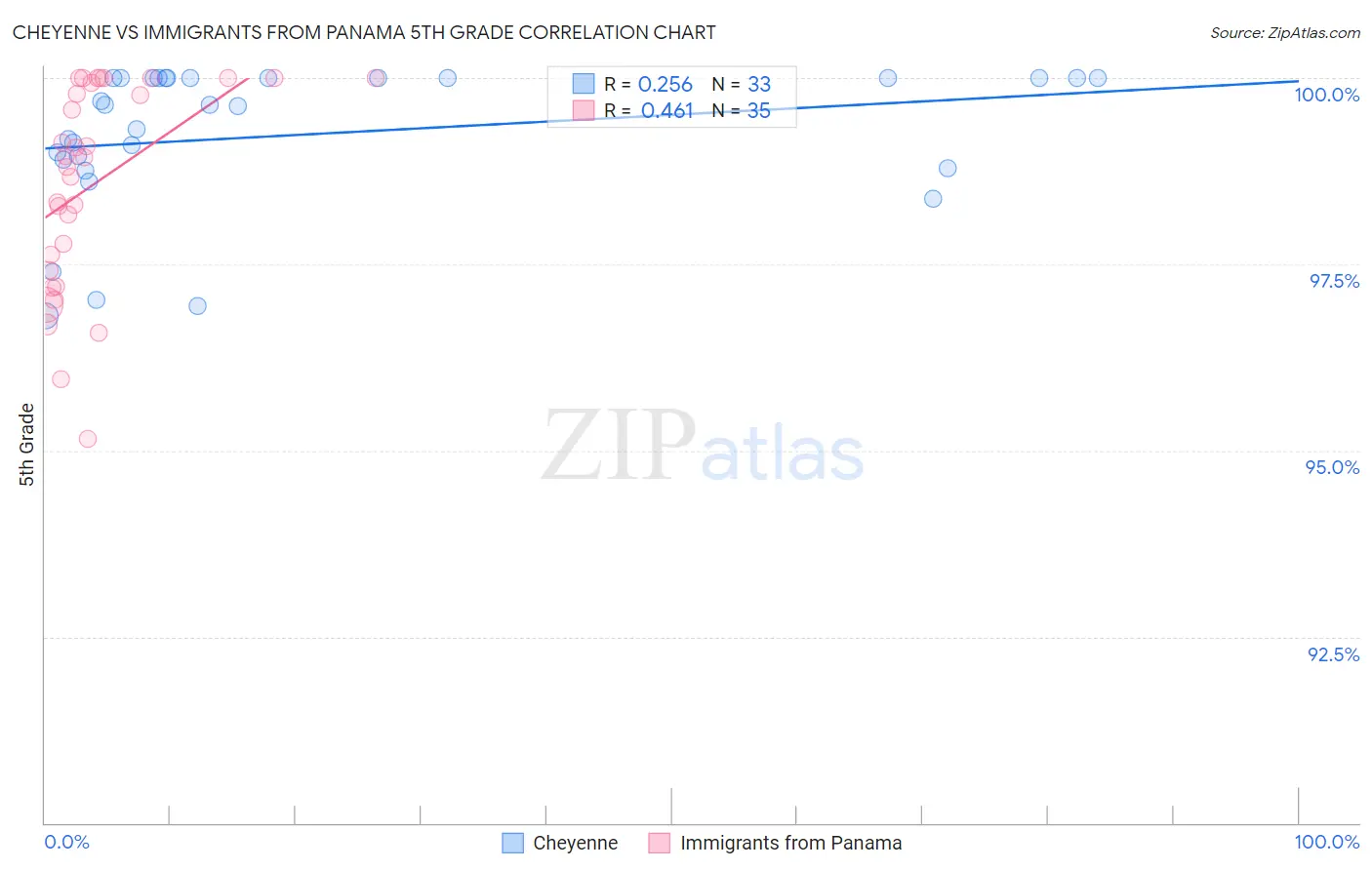This screenshot has width=1372, height=870.
Task: Click the blue swatch beside R = 0.256
Action: pyautogui.click(x=584, y=84)
